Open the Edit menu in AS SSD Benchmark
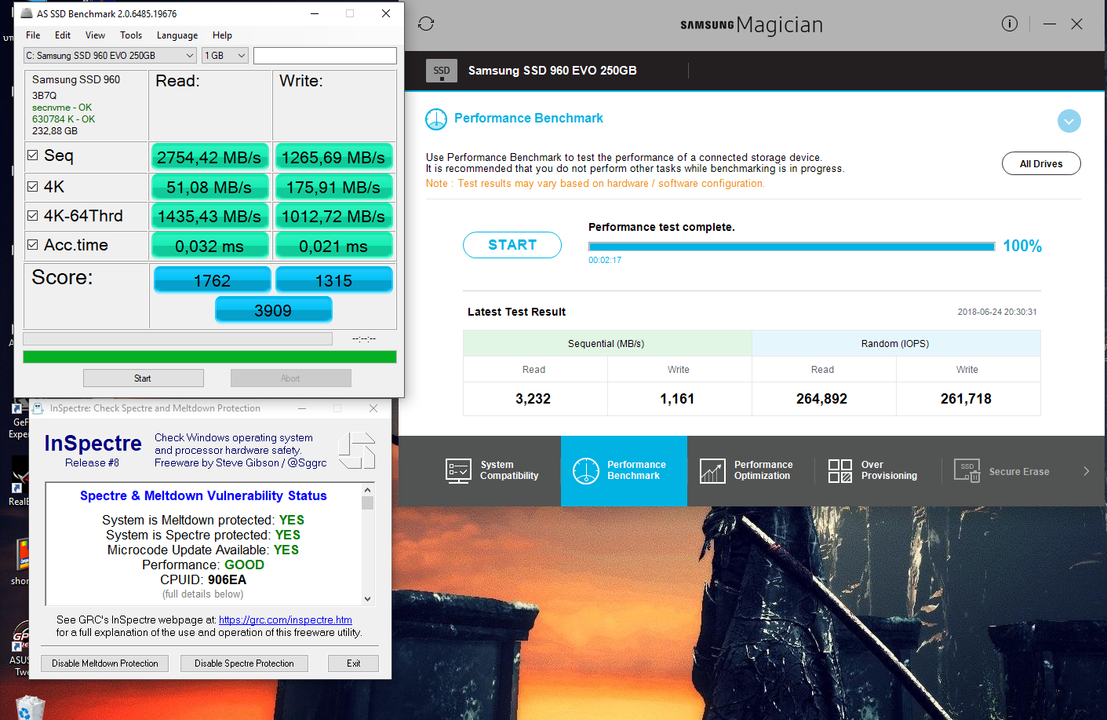Image resolution: width=1107 pixels, height=720 pixels. tap(63, 35)
